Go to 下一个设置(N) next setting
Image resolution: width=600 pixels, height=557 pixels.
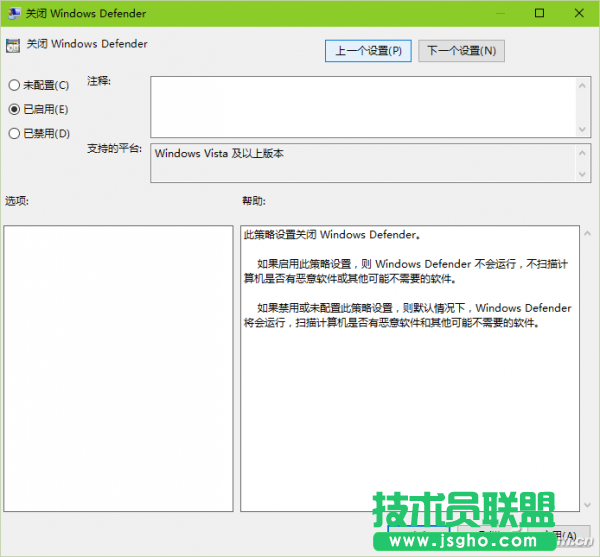(x=460, y=51)
